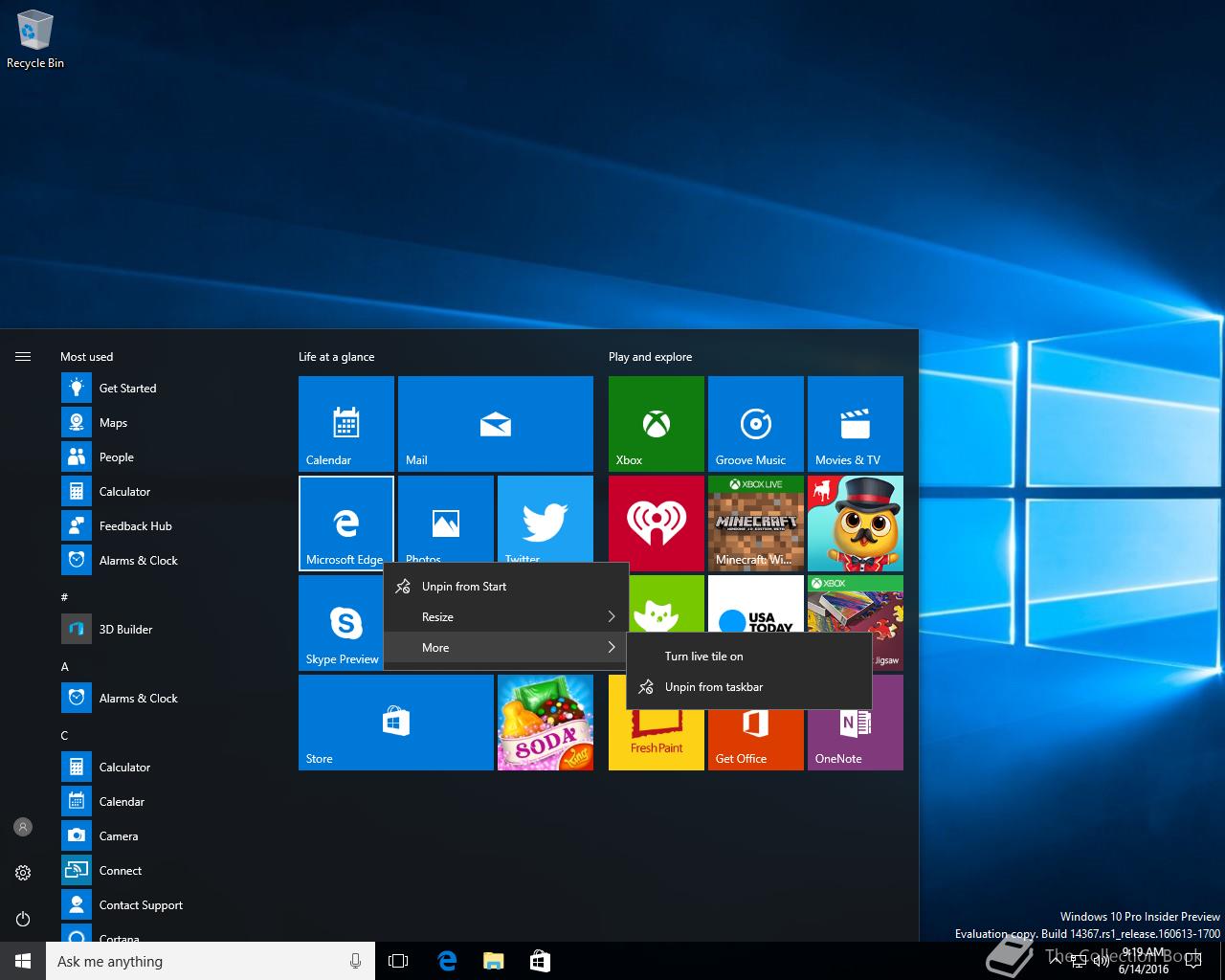Open Alarms & Clock under letter A
1225x980 pixels.
(x=172, y=698)
